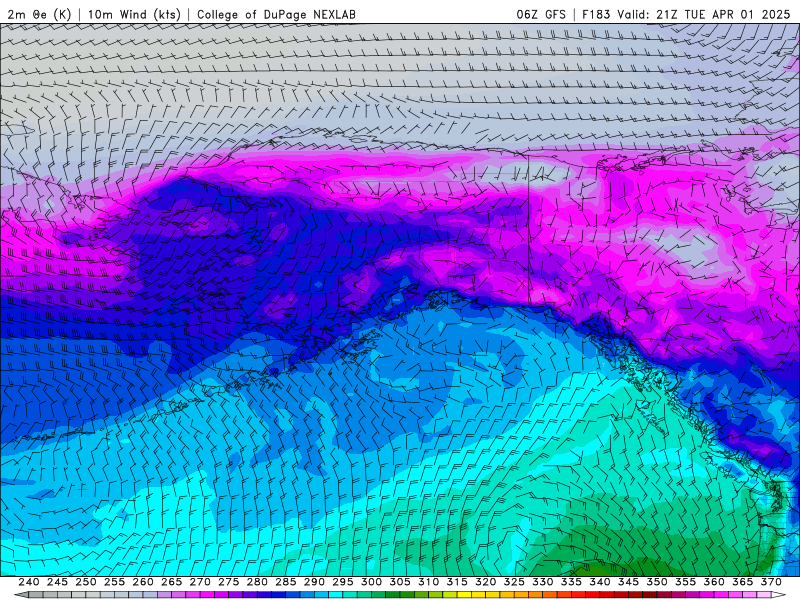The height and width of the screenshot is (600, 800).
Task: Click the 305 value on the color scale
Action: click(x=400, y=582)
